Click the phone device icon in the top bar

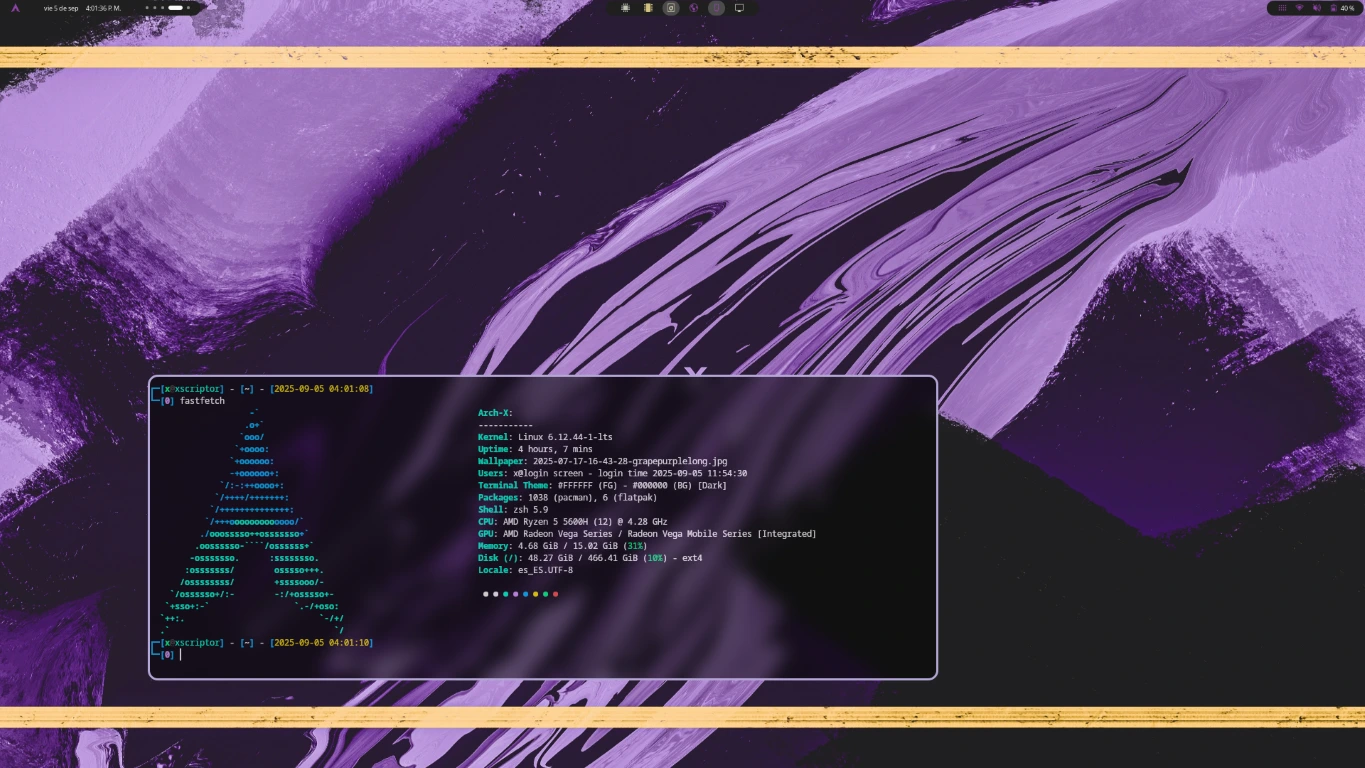coord(717,8)
